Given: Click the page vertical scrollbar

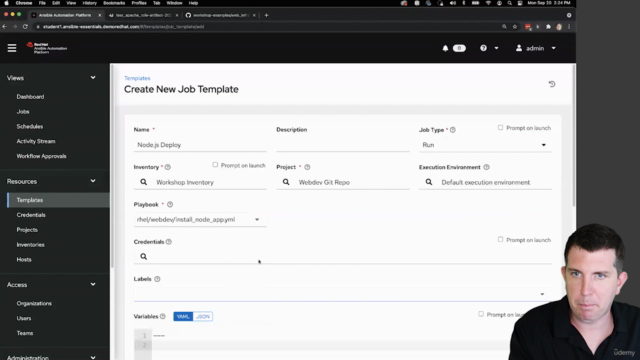Looking at the screenshot, I should coord(574,135).
